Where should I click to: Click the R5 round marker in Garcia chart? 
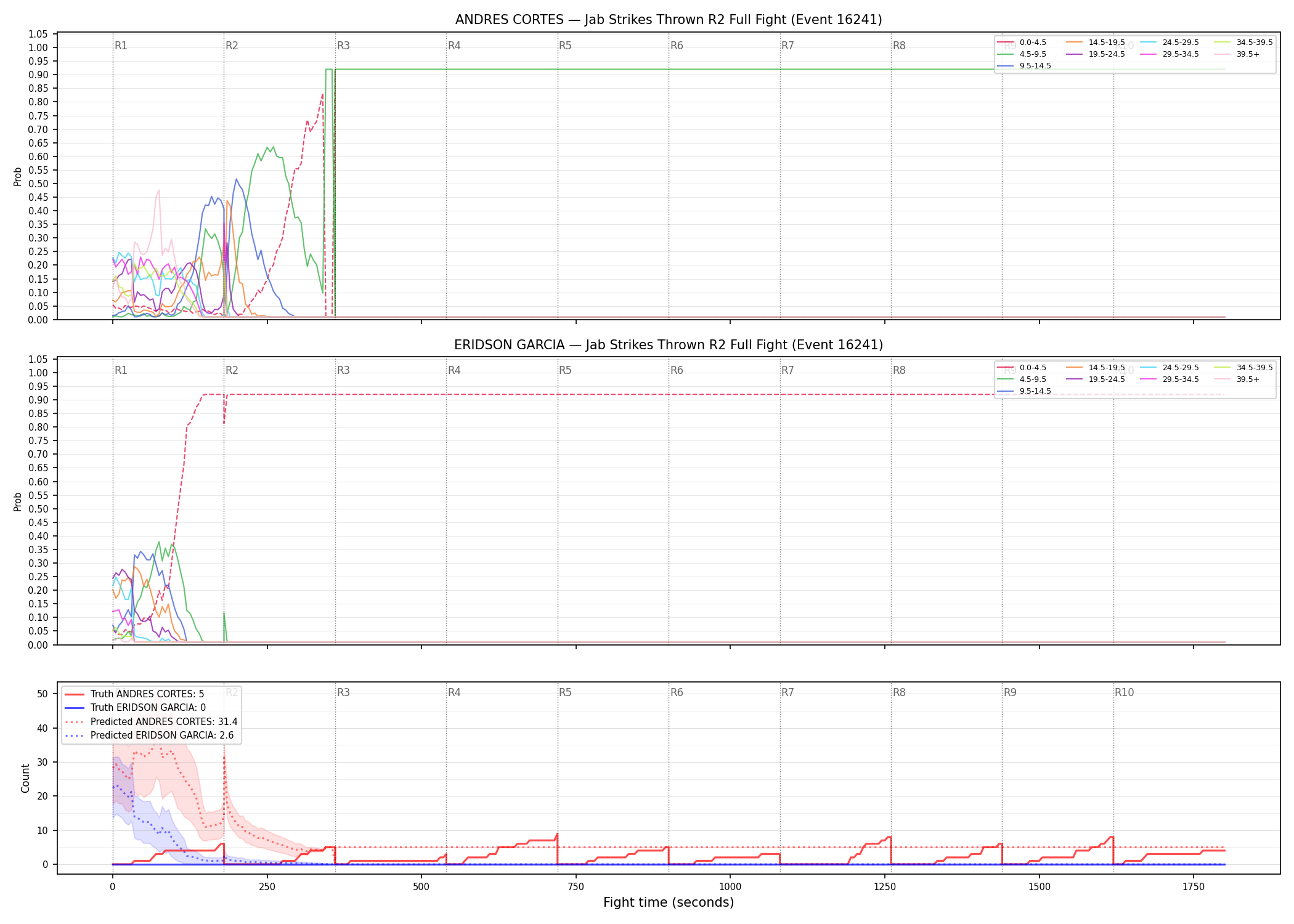pyautogui.click(x=565, y=370)
